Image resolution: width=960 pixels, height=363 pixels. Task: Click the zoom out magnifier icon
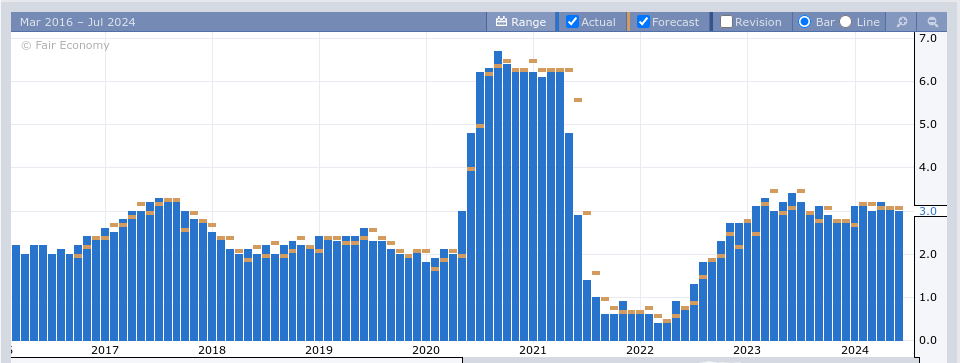932,22
